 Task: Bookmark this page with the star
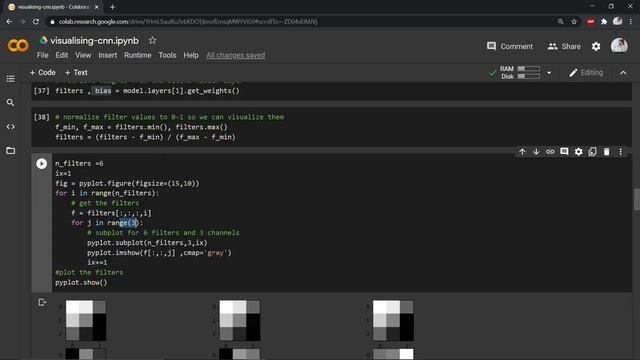click(574, 21)
